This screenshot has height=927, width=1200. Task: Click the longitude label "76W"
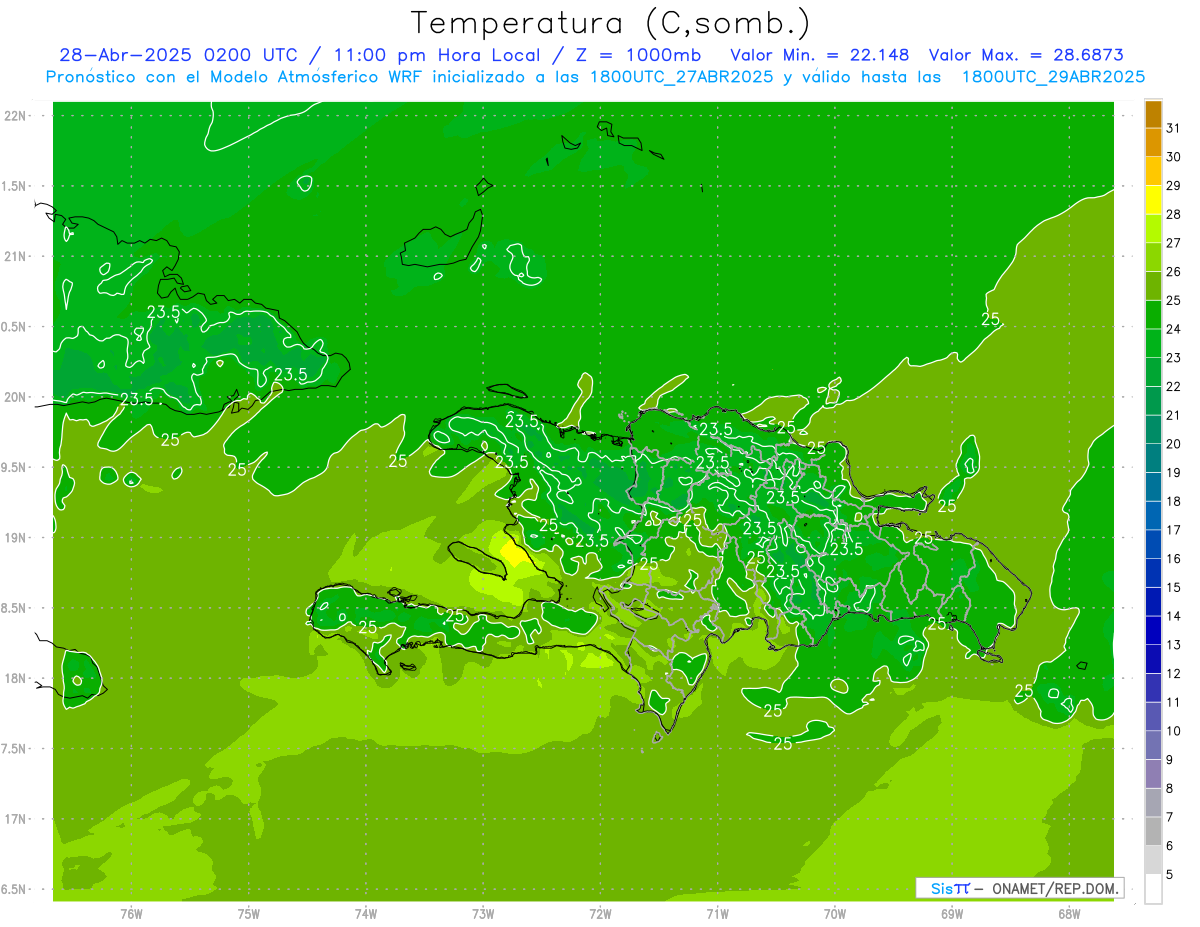point(131,913)
